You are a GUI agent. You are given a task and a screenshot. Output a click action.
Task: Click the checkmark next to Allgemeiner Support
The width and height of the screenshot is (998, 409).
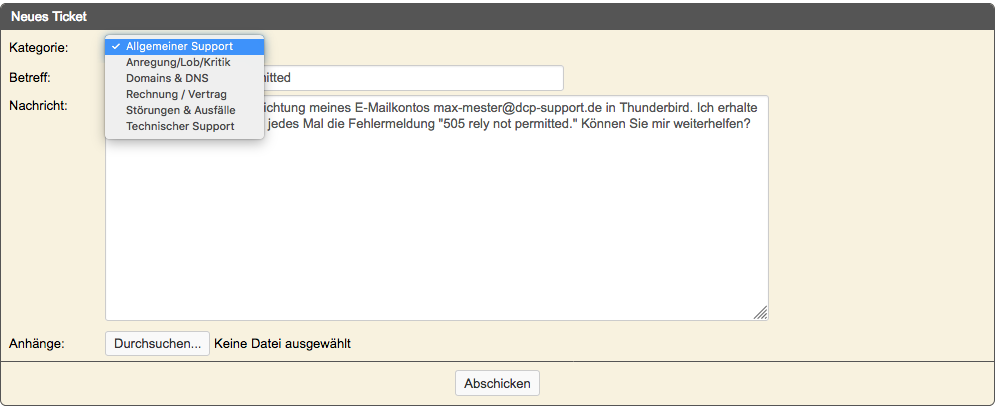116,46
